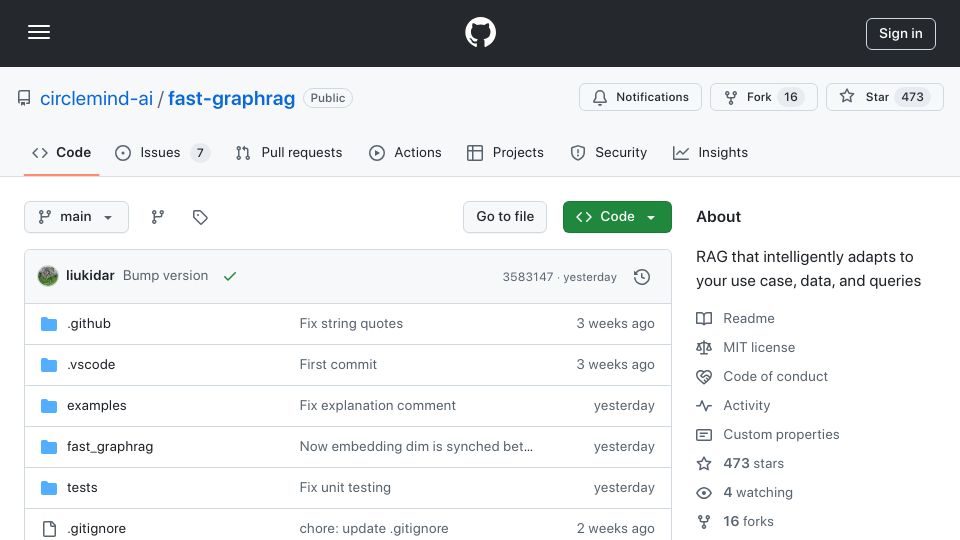Open the Now embedding dim commit message
Screen dimensions: 960x540
tap(416, 446)
